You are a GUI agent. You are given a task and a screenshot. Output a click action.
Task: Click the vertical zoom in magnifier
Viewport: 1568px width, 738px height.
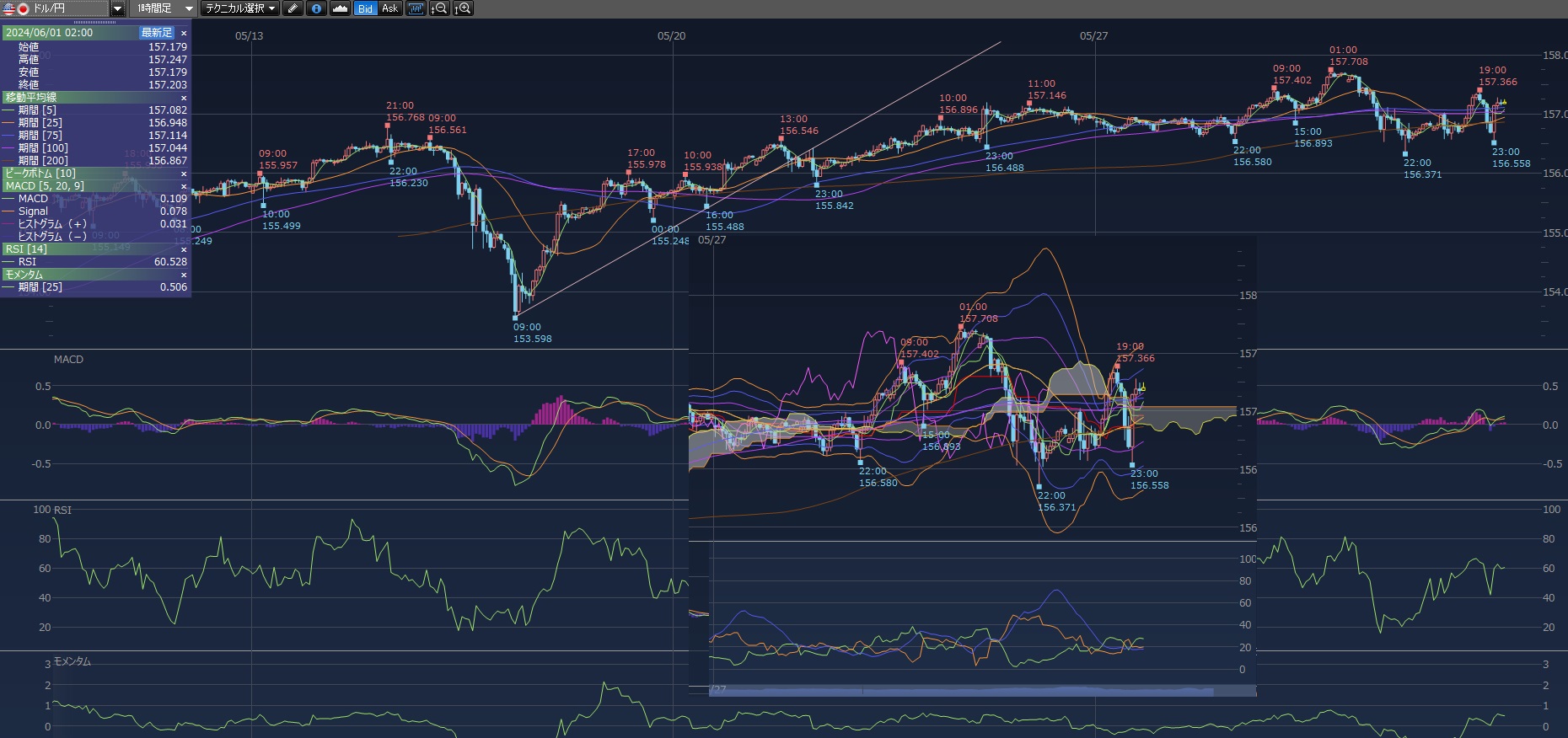tap(463, 8)
